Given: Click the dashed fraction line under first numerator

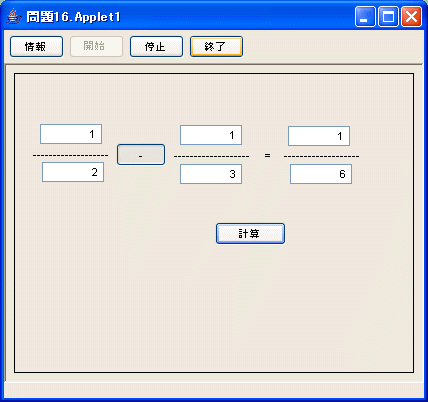Looking at the screenshot, I should [70, 155].
